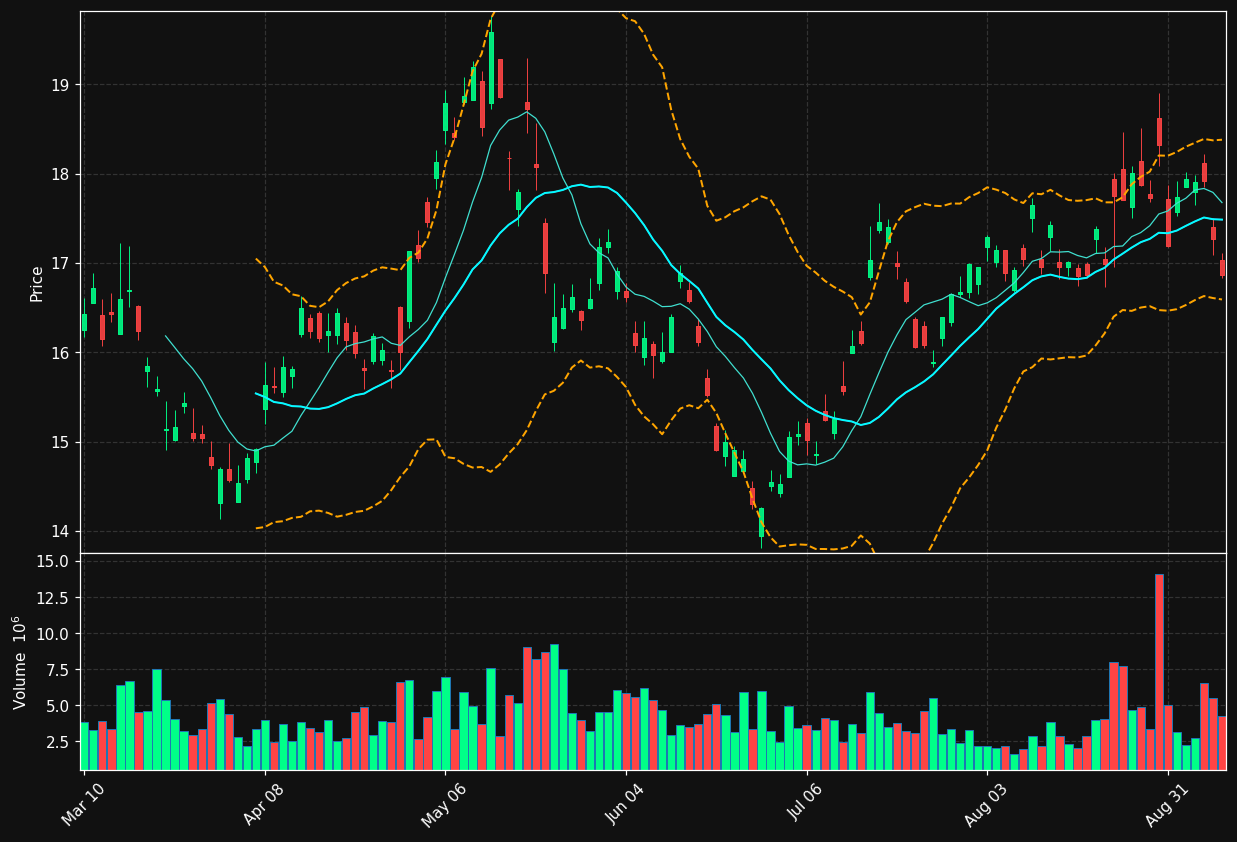Click the 'Mar 10' date label
1237x842 pixels.
(x=84, y=804)
